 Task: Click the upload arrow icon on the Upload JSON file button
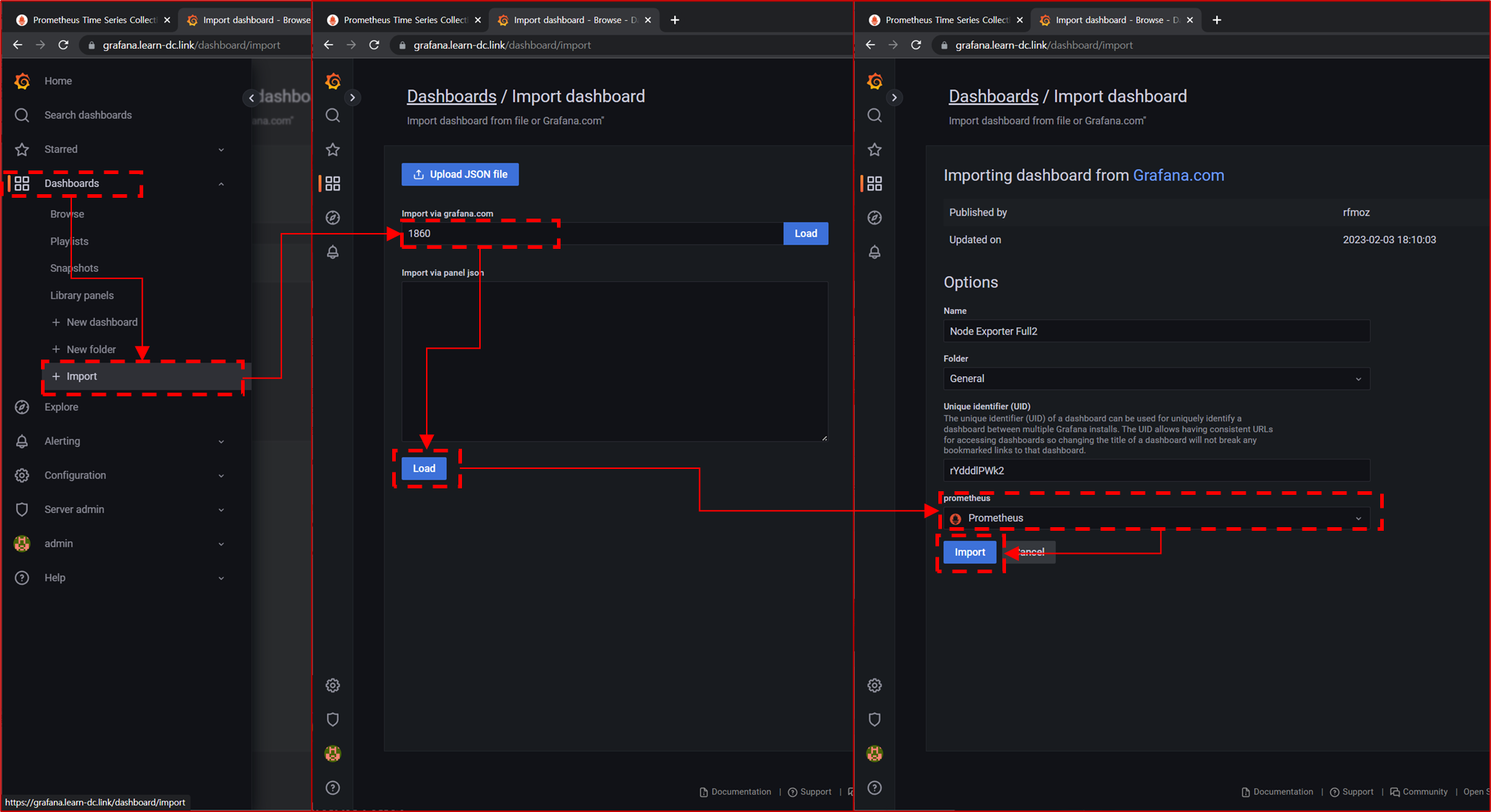(419, 174)
